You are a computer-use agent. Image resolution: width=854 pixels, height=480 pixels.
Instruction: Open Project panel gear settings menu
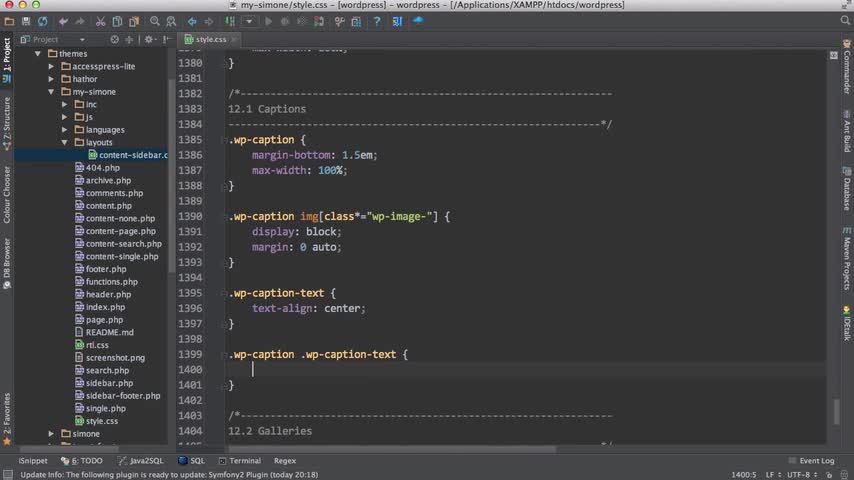[x=149, y=39]
